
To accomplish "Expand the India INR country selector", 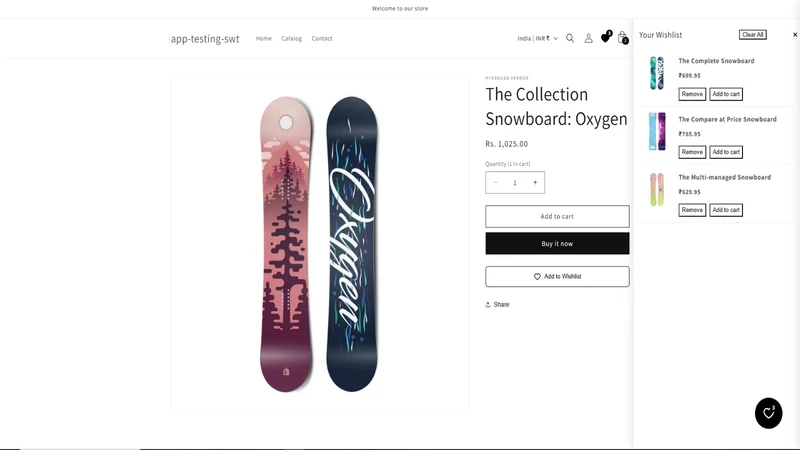I will point(538,38).
